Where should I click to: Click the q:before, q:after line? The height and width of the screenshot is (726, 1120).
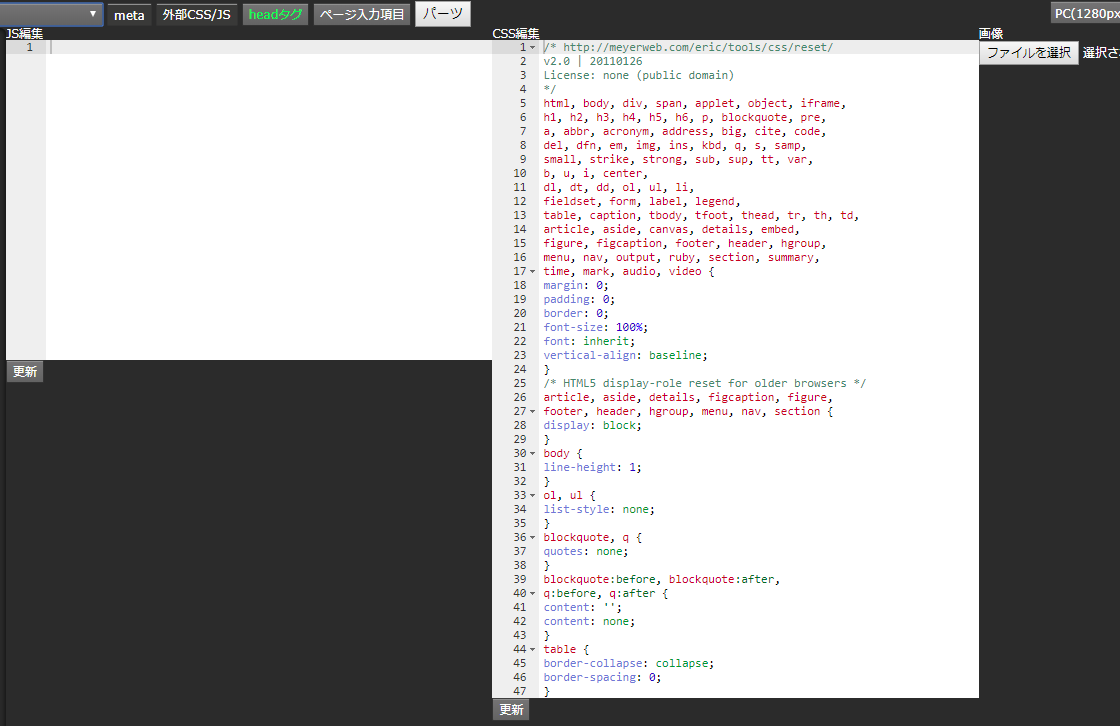click(606, 594)
